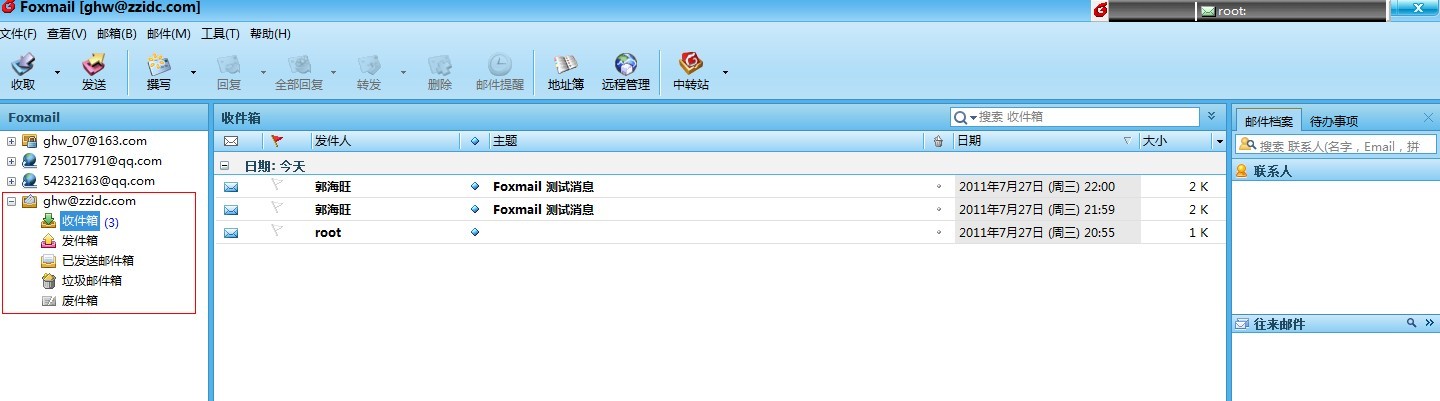Toggle flag on the 22:00 Foxmail 测试消息 email
The image size is (1440, 401).
pos(278,186)
